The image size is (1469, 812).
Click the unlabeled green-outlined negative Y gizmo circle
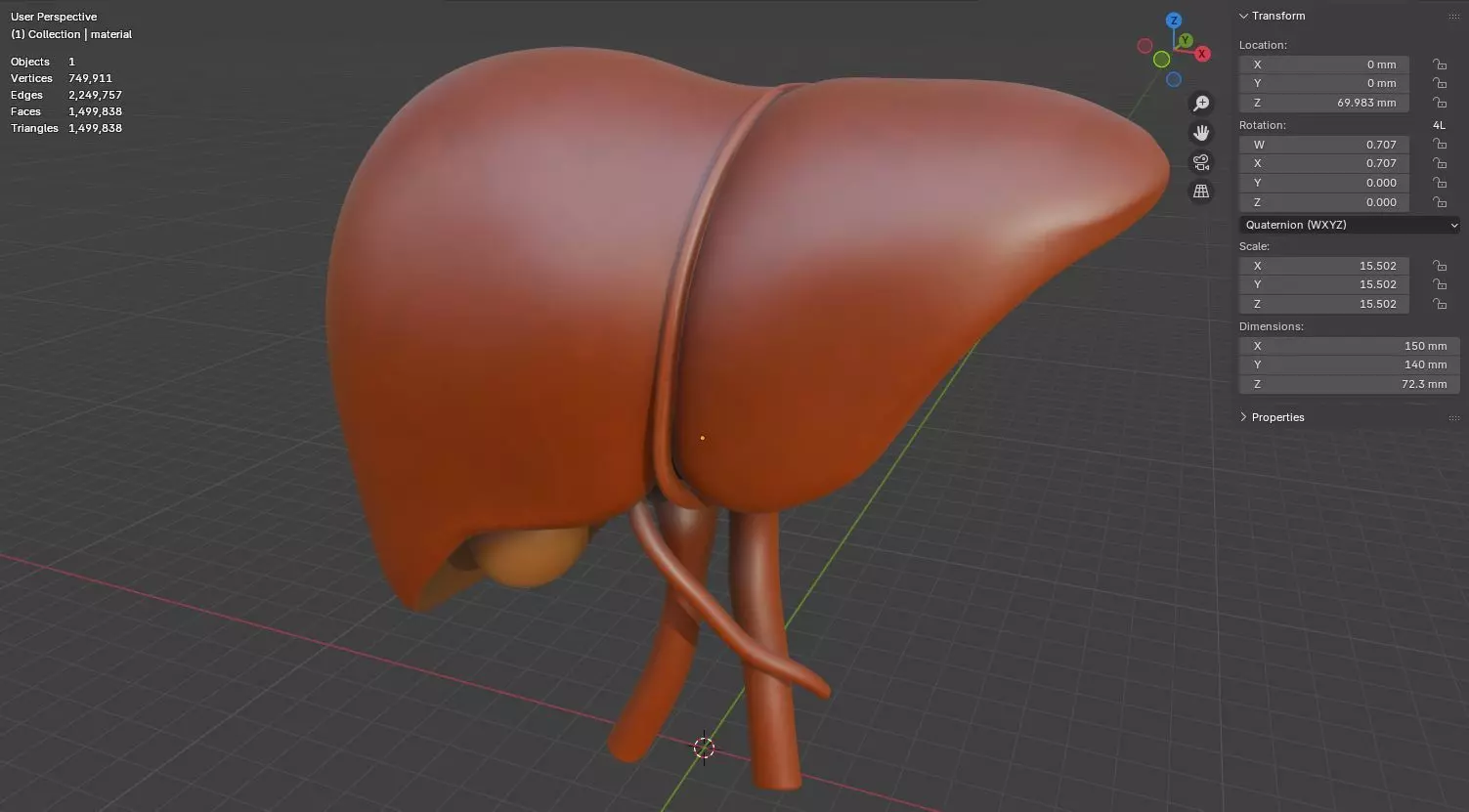point(1161,60)
